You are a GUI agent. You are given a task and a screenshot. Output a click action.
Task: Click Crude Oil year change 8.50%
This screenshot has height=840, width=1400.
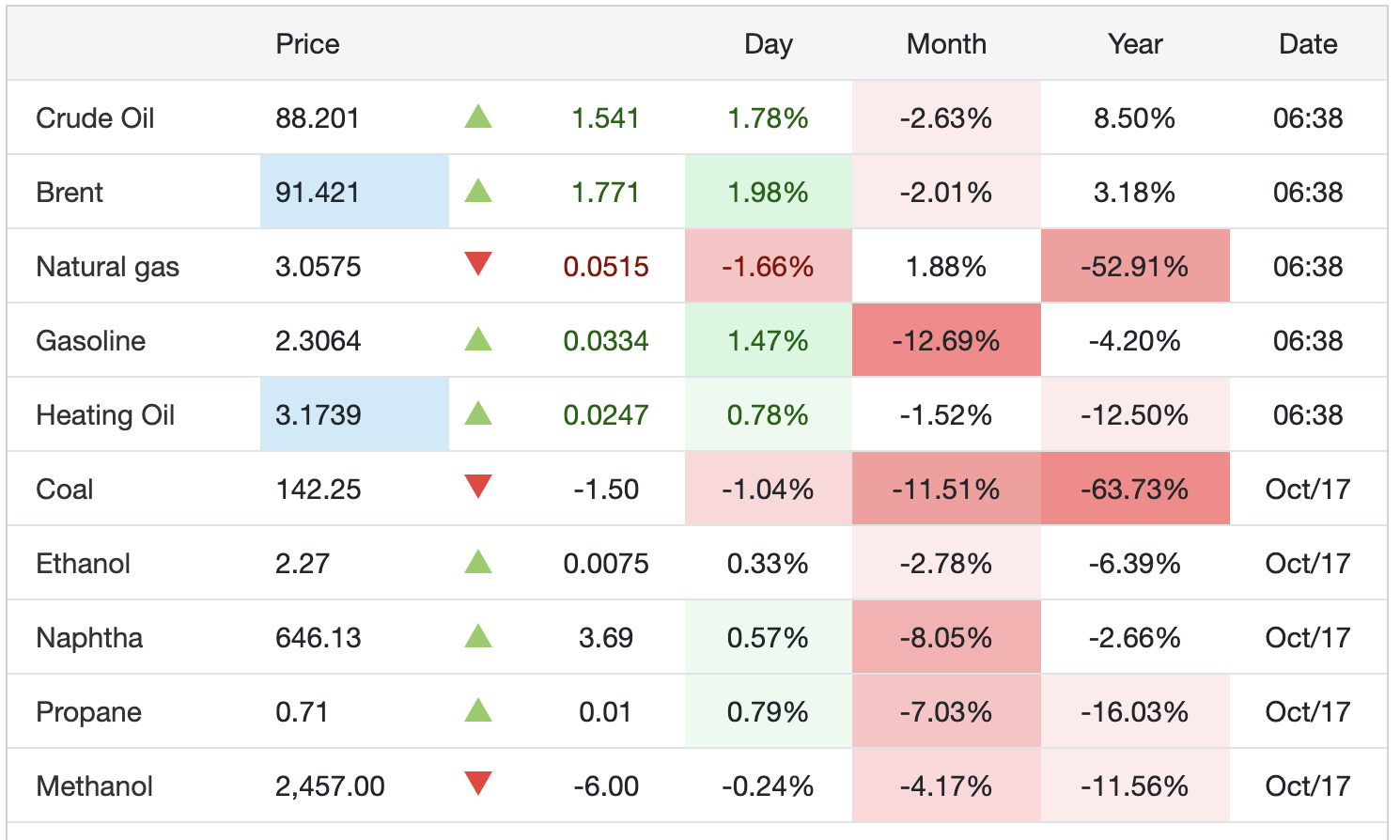[1135, 118]
